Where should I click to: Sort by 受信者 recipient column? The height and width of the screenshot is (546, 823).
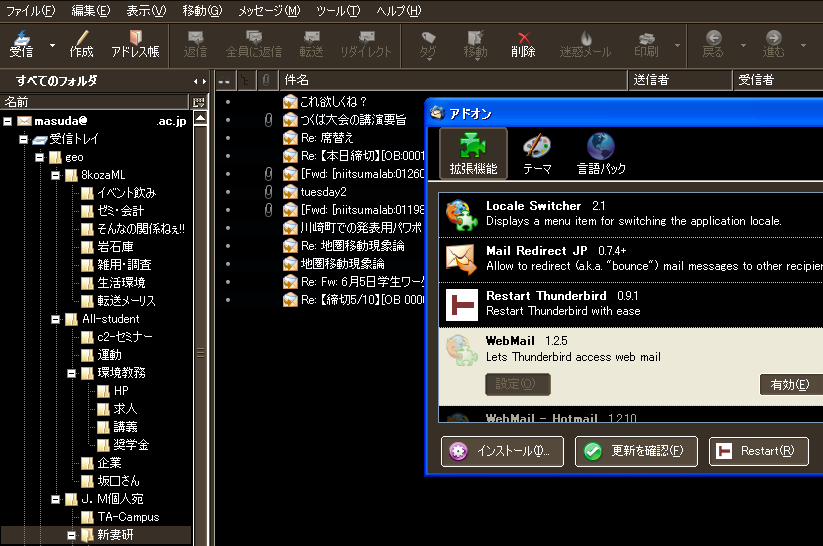pos(778,80)
